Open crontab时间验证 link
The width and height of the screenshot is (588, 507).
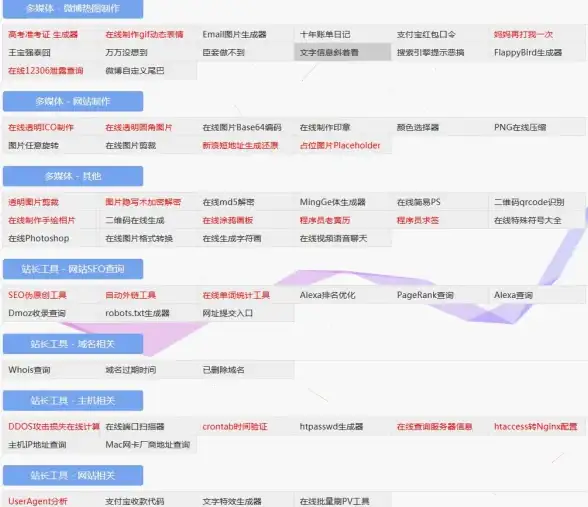tap(235, 427)
